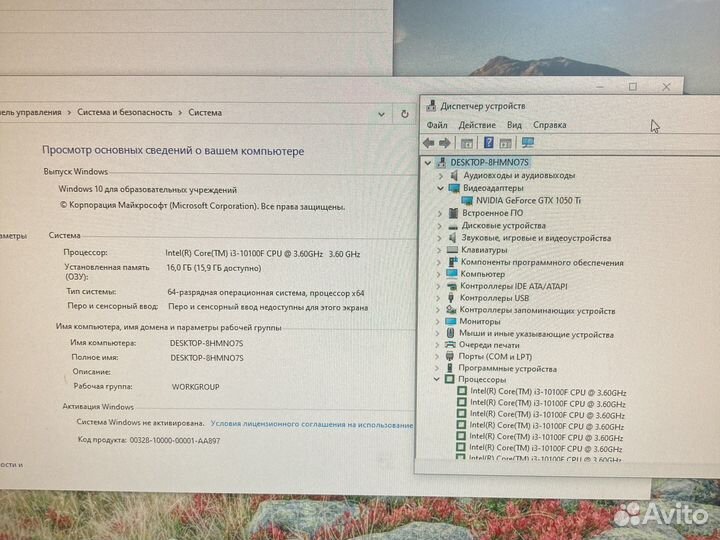Screen dimensions: 720x540
Task: Expand the Дисковые устройства category
Action: (439, 226)
